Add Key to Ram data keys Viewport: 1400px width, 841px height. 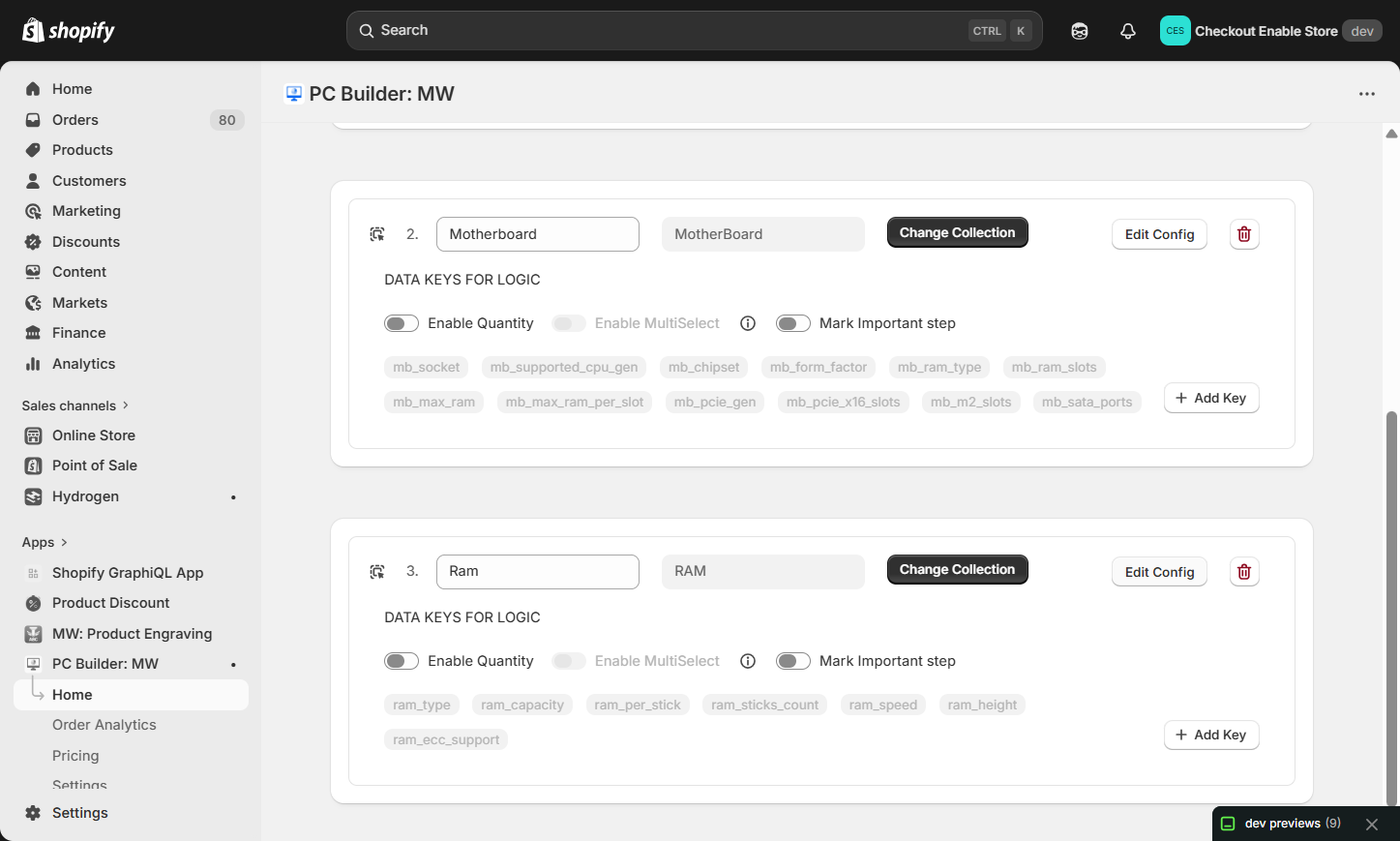tap(1211, 735)
